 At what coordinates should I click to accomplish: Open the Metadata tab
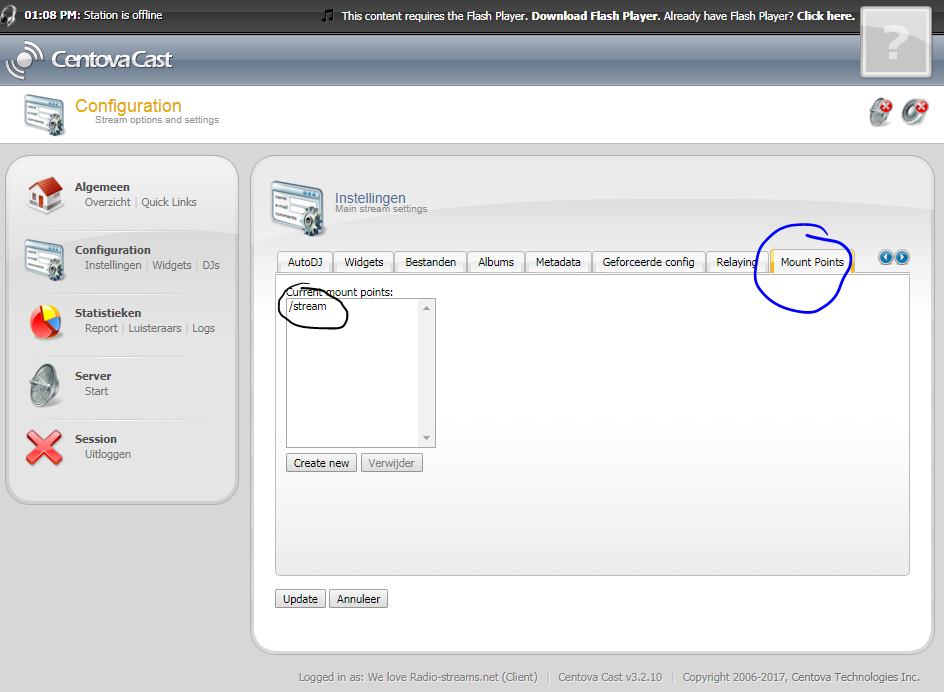[558, 262]
